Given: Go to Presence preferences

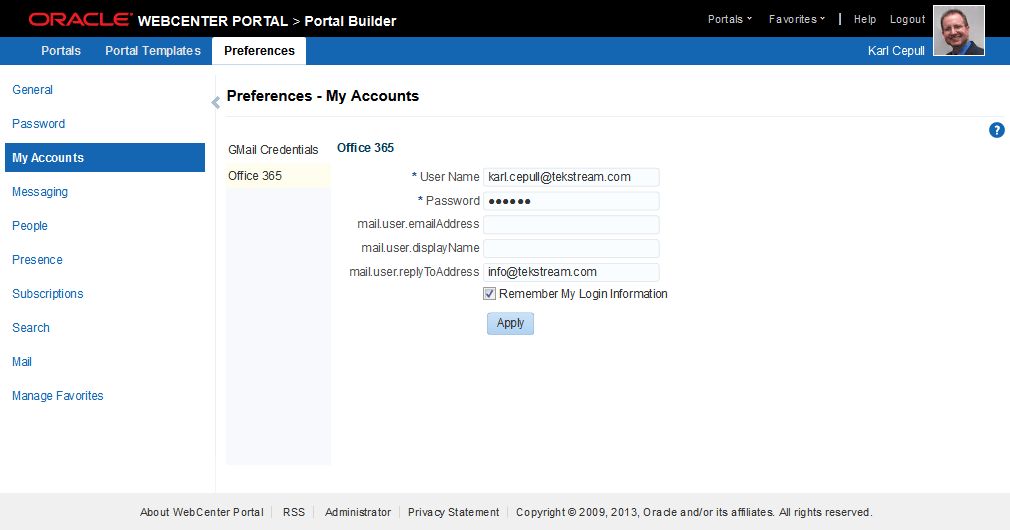Looking at the screenshot, I should 37,260.
